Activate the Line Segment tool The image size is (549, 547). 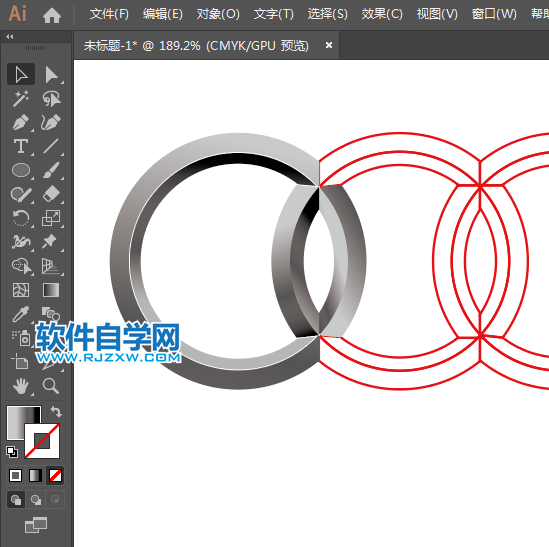(51, 146)
